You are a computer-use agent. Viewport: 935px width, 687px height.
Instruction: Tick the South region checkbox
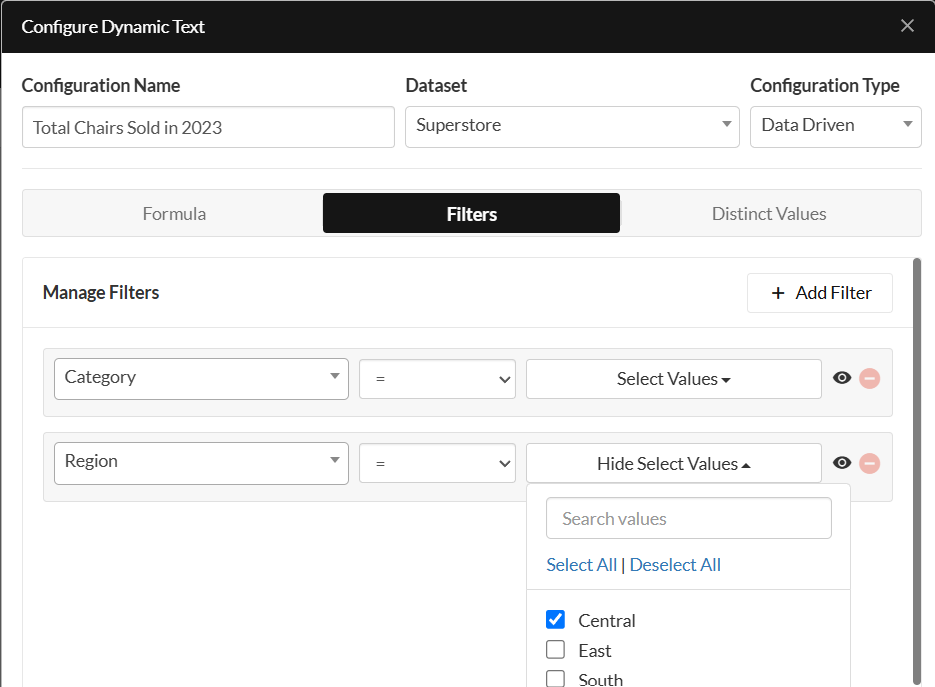(x=556, y=679)
